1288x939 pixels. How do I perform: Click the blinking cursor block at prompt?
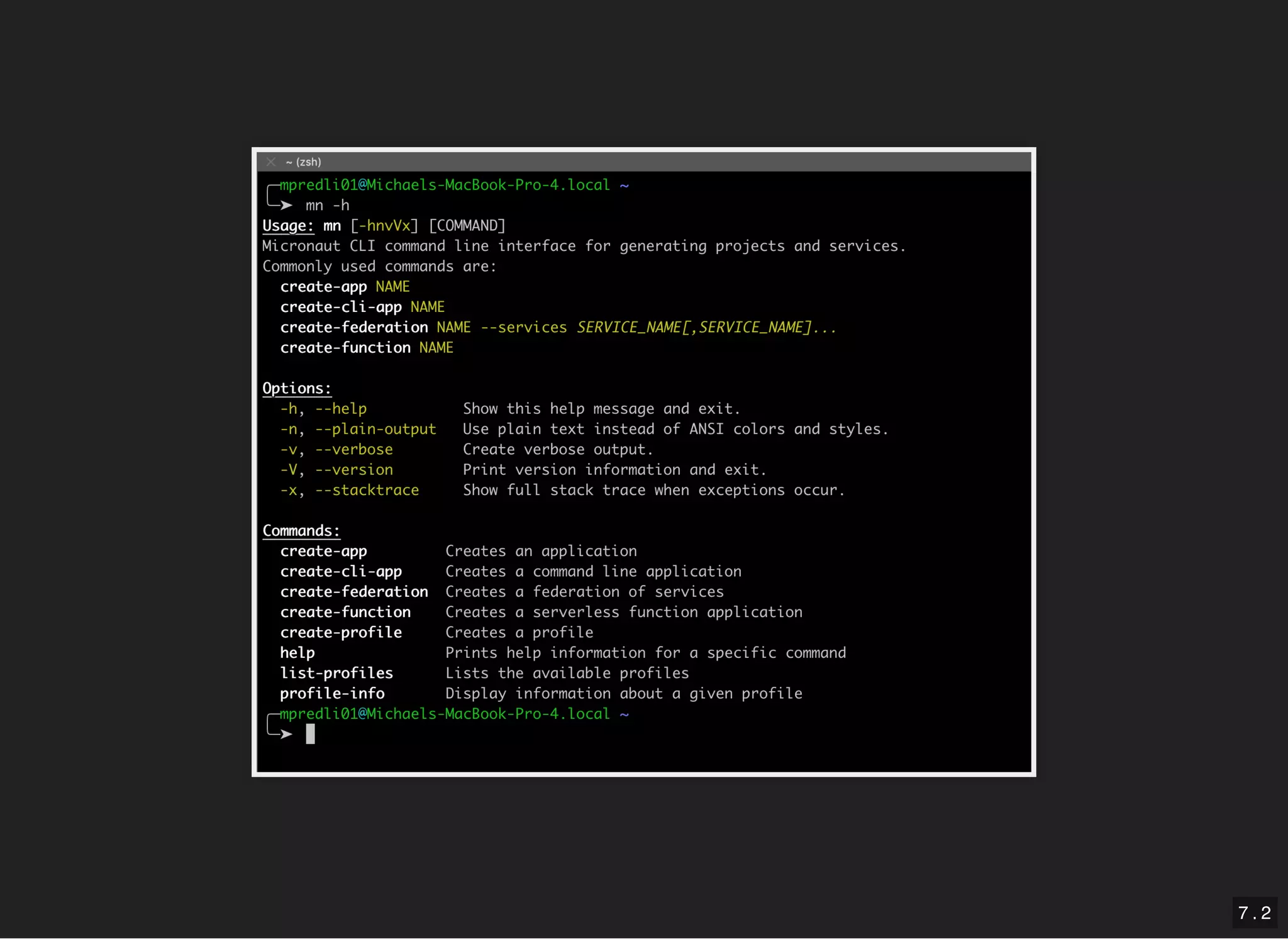pyautogui.click(x=310, y=734)
